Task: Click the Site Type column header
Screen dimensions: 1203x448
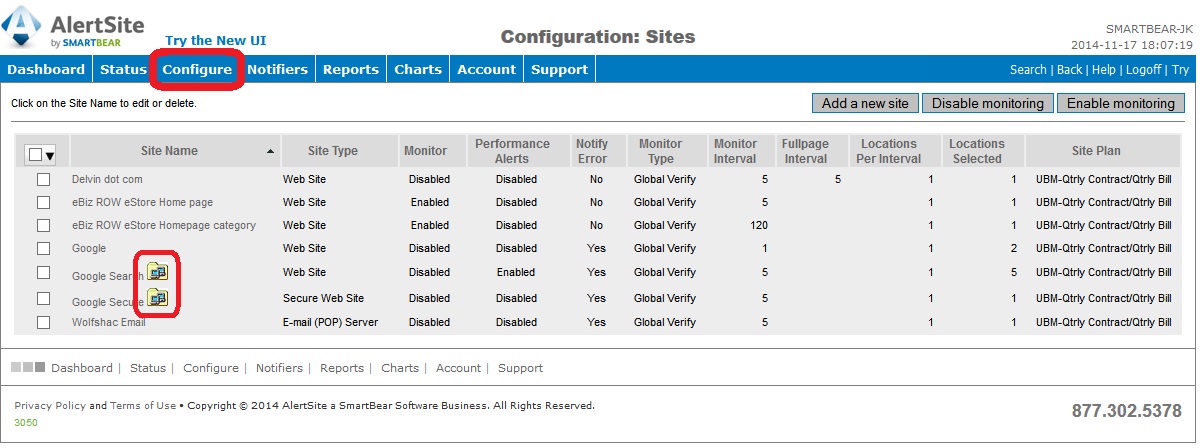Action: coord(333,151)
